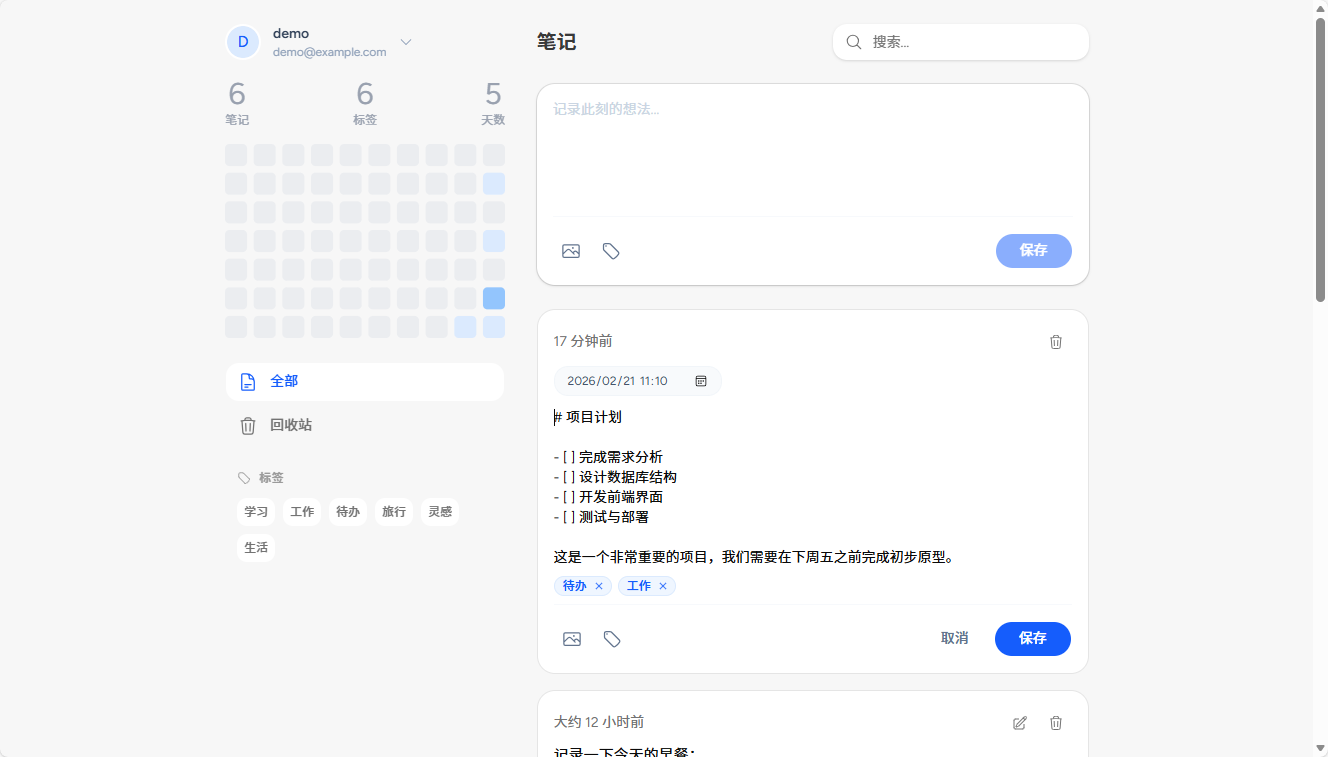Click the trash icon on the breakfast note

click(1056, 723)
